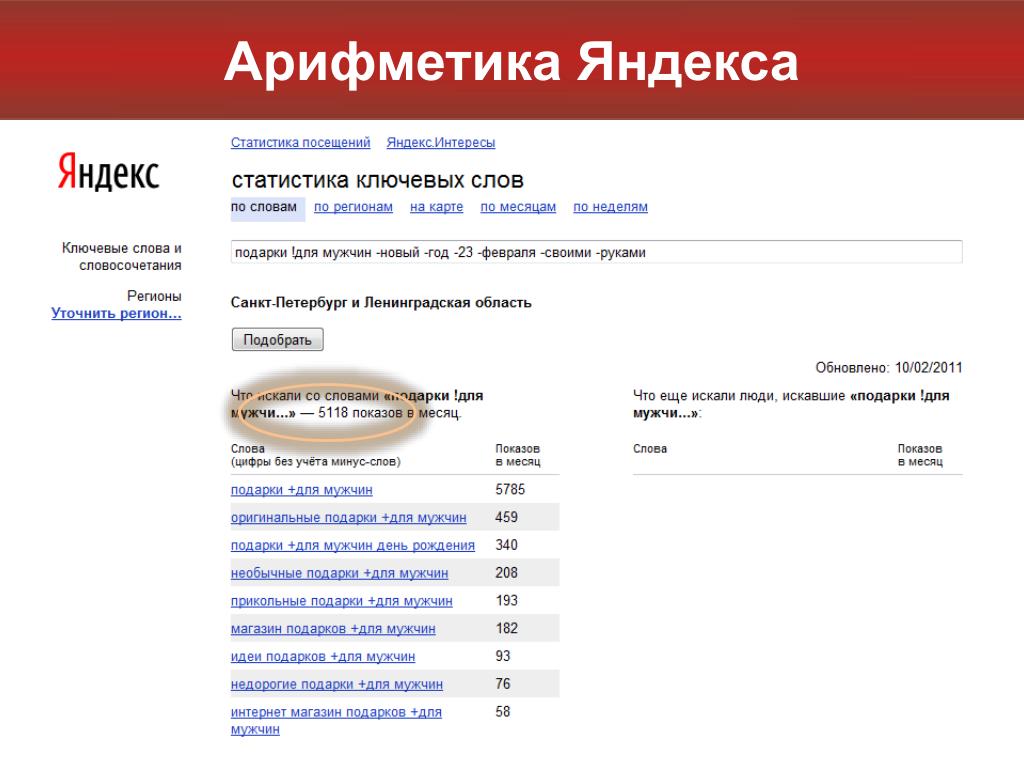Click the Что еще искали люди heading
1024x768 pixels.
pyautogui.click(x=791, y=404)
